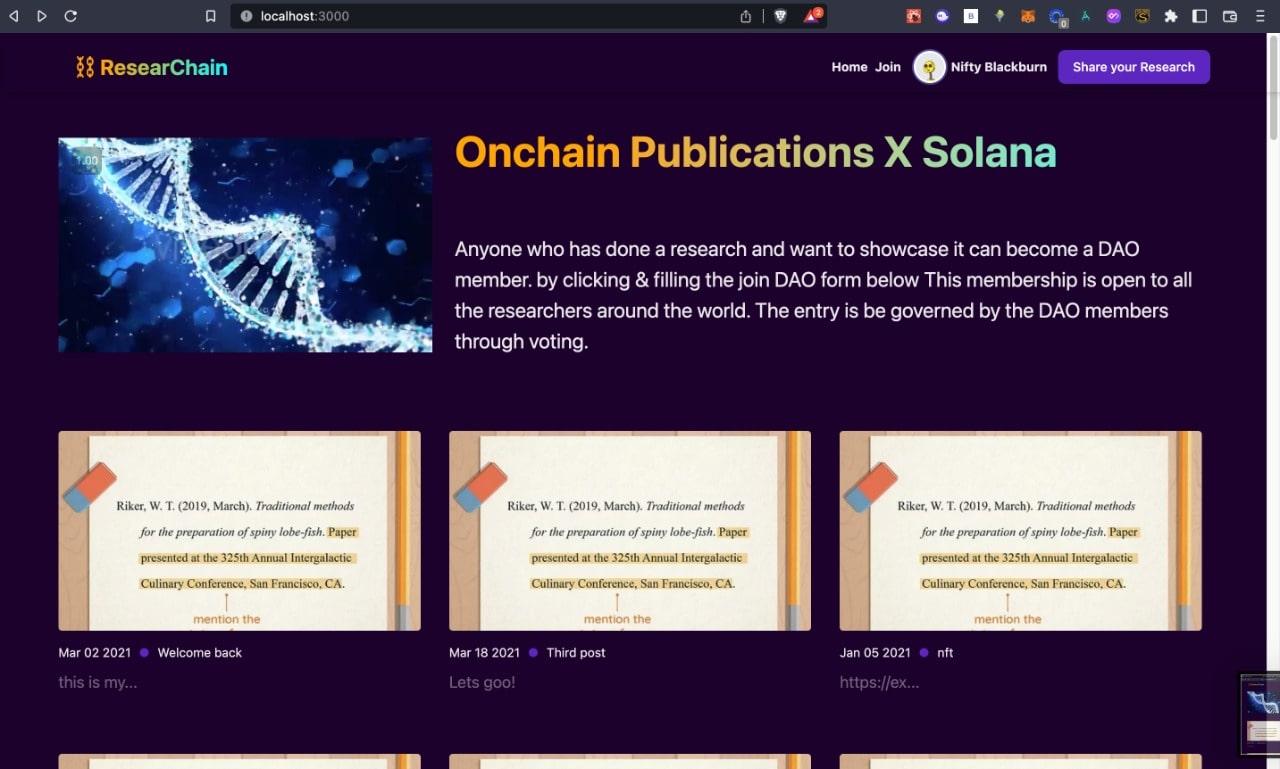Bookmark this page with the bookmark icon
Screen dimensions: 1280x769
(x=210, y=16)
